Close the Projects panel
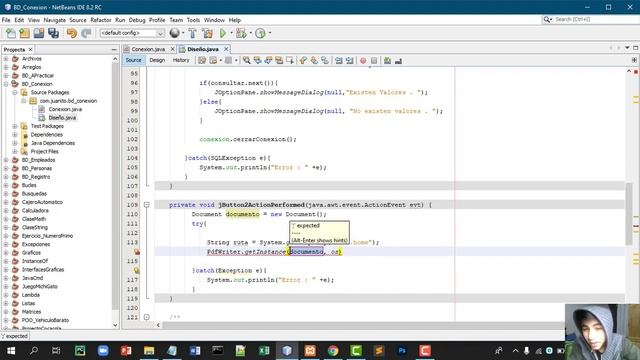 [30, 50]
